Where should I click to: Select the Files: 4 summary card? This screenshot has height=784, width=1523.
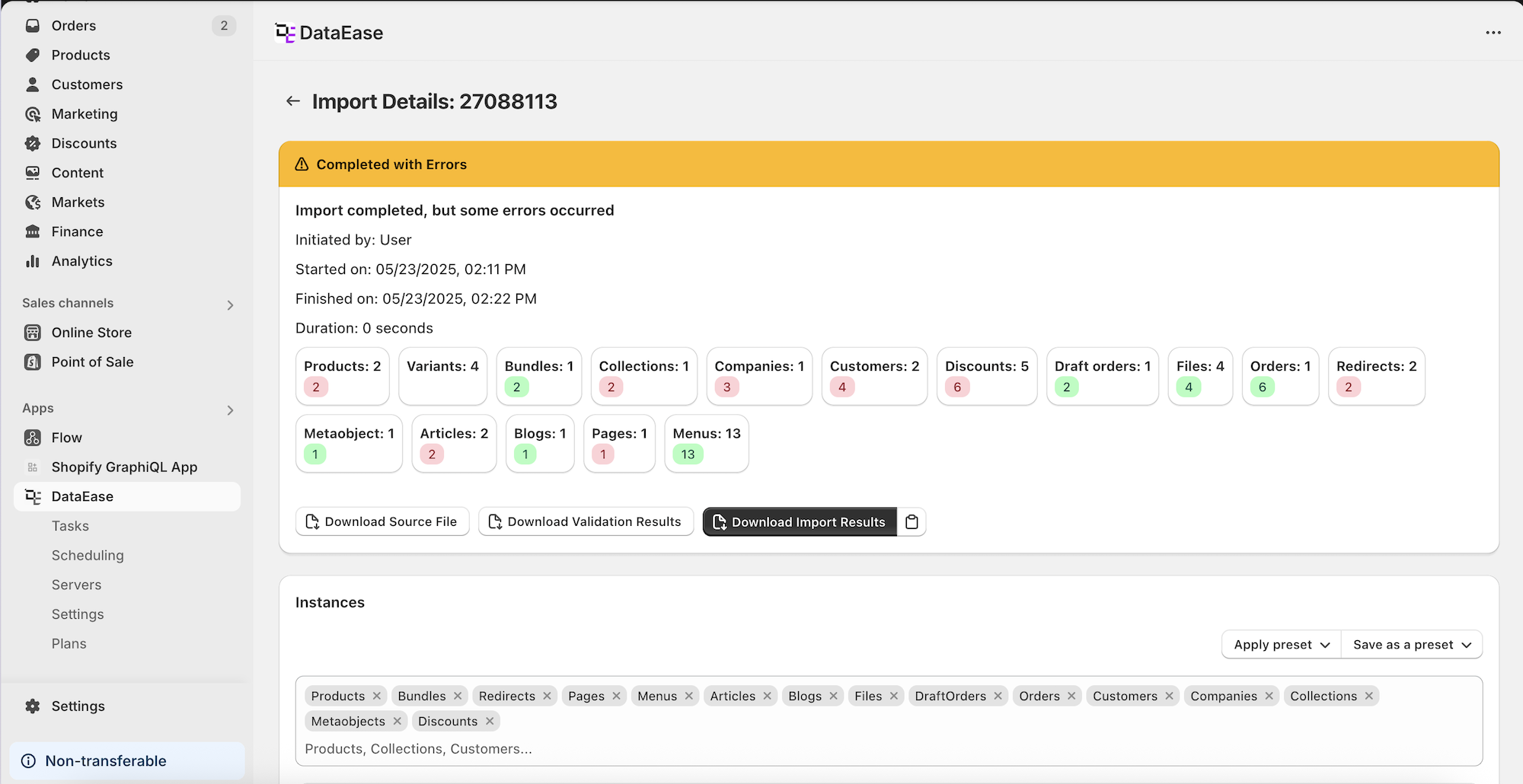pyautogui.click(x=1200, y=376)
